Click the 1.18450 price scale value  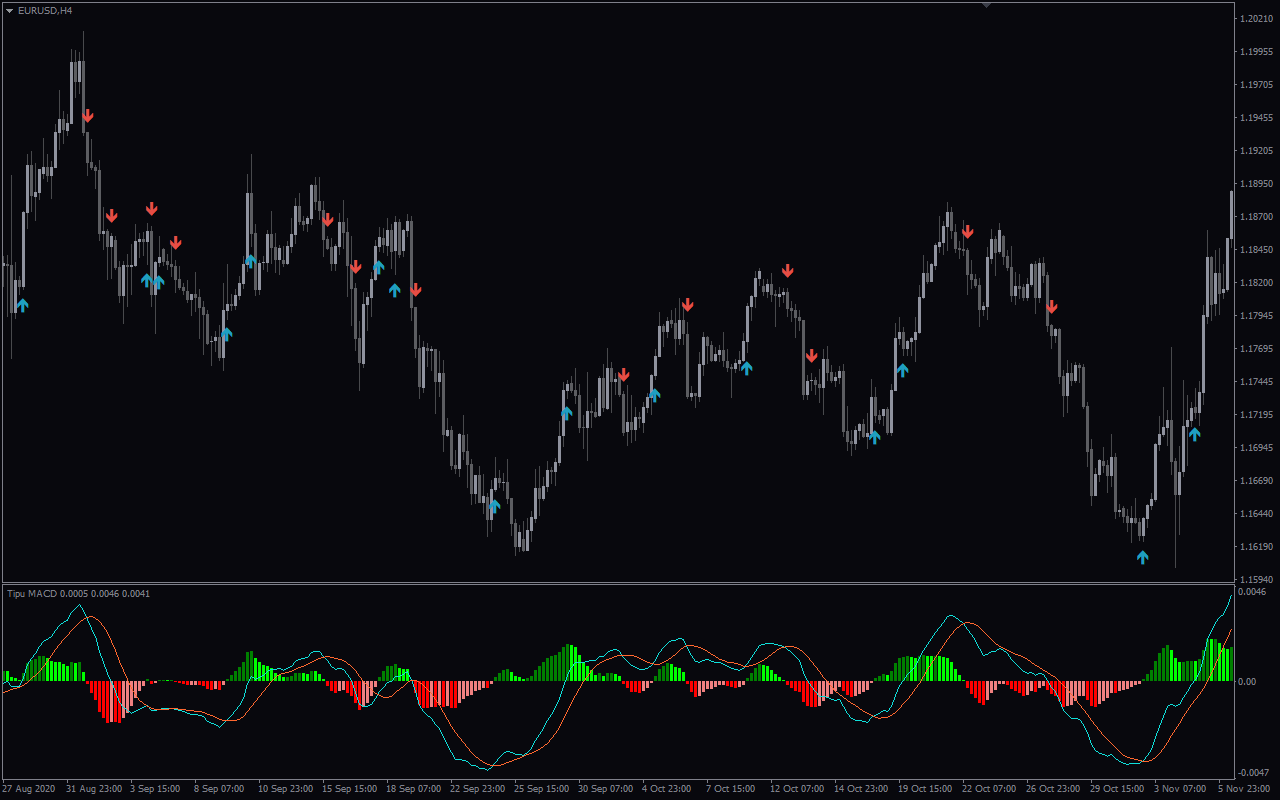tap(1255, 250)
